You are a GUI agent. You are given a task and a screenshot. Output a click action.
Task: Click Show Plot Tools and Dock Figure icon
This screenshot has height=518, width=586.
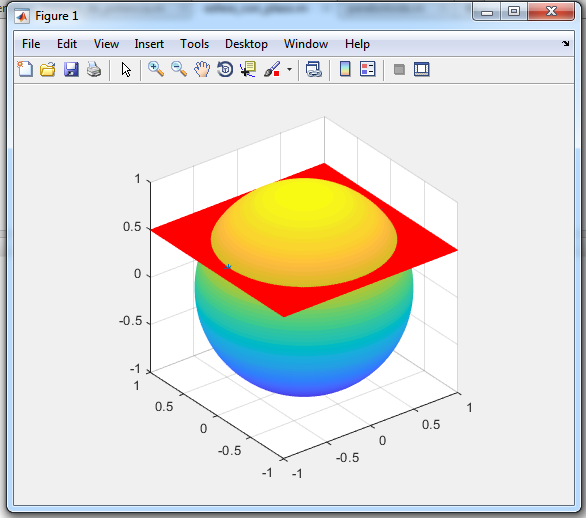tap(422, 70)
